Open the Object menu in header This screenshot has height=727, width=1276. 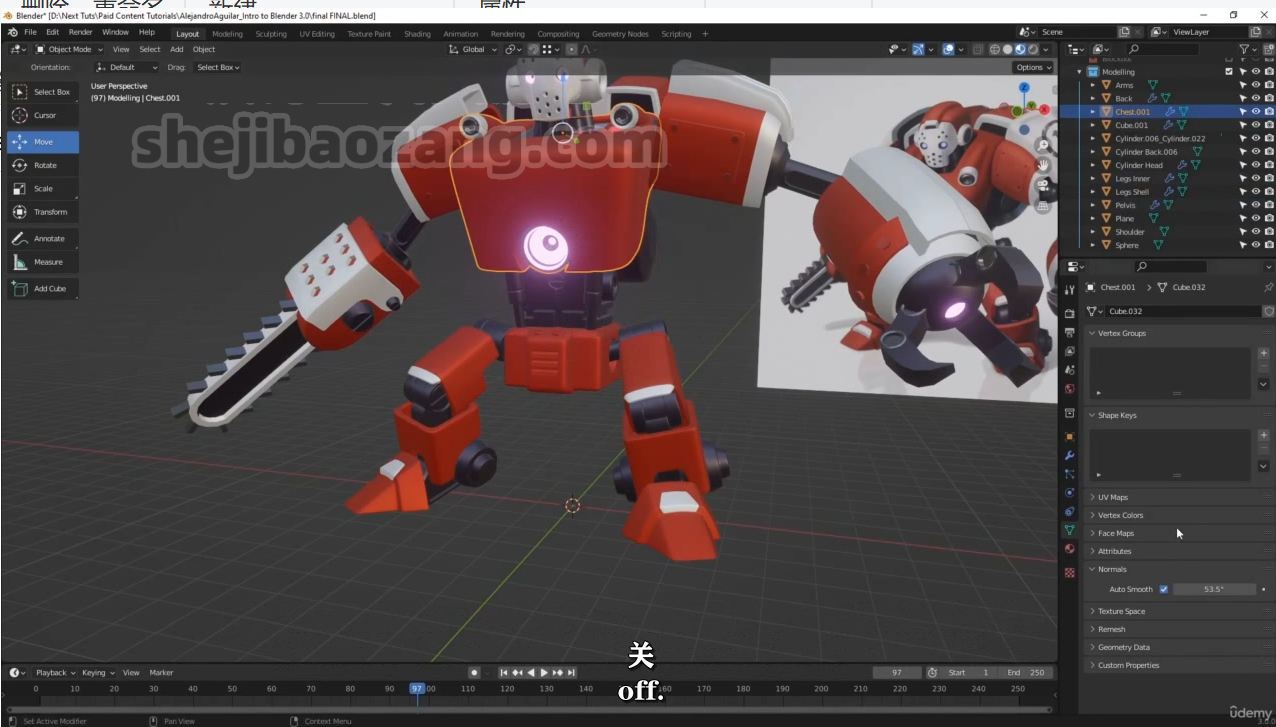[x=203, y=49]
